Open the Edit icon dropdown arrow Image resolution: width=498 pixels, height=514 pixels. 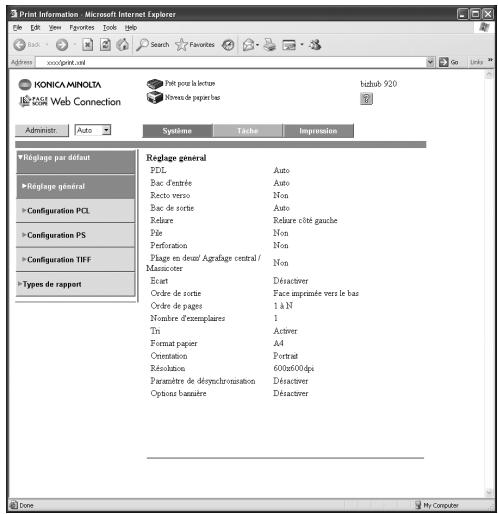click(x=302, y=44)
